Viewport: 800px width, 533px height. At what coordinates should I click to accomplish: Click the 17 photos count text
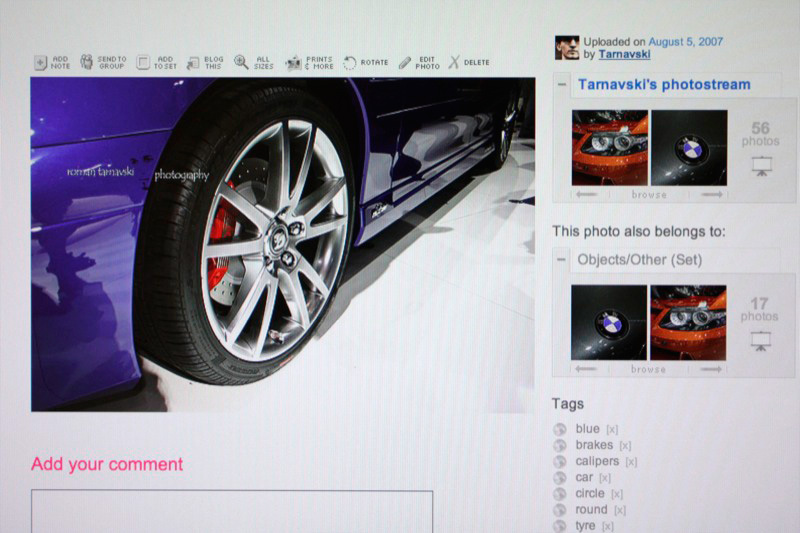click(x=760, y=310)
